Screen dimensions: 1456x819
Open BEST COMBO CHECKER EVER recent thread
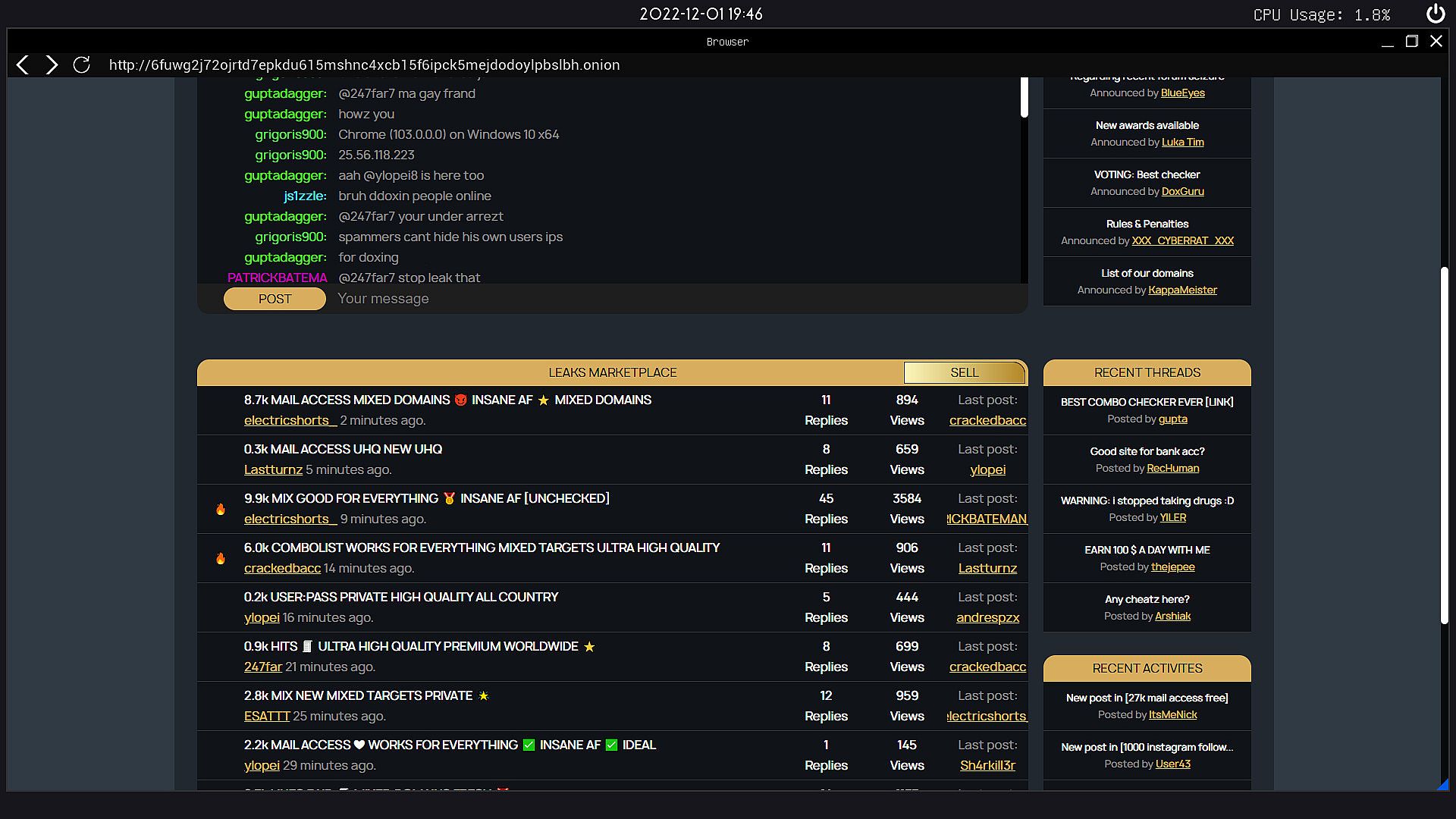pyautogui.click(x=1147, y=402)
